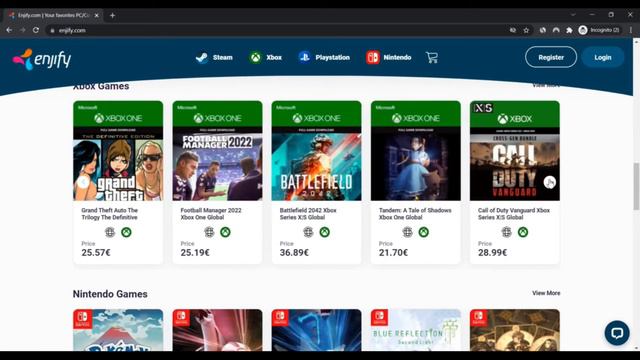Click the 36.89€ price
The image size is (640, 360).
[294, 253]
